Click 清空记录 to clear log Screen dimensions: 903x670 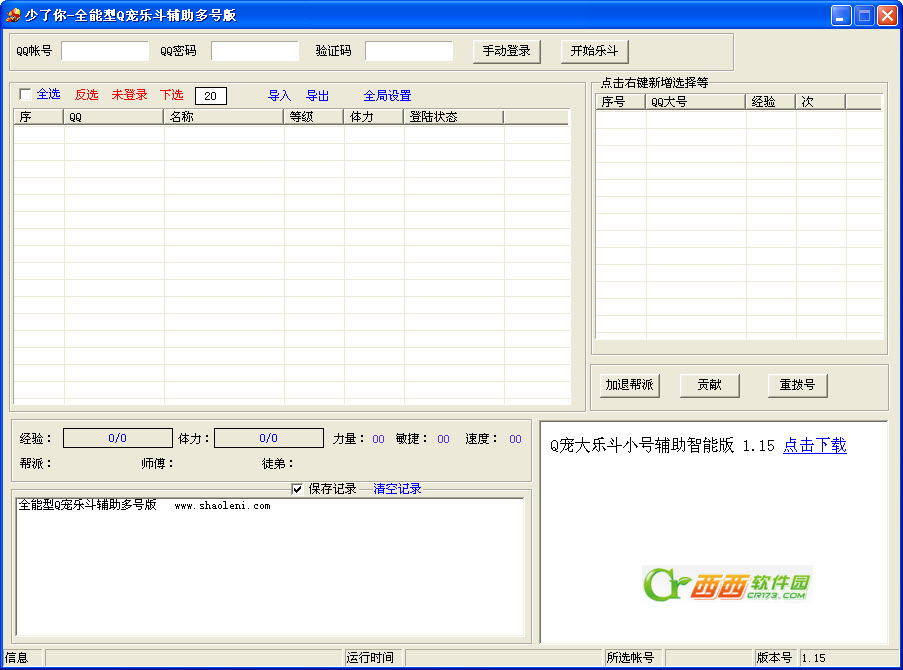tap(397, 489)
